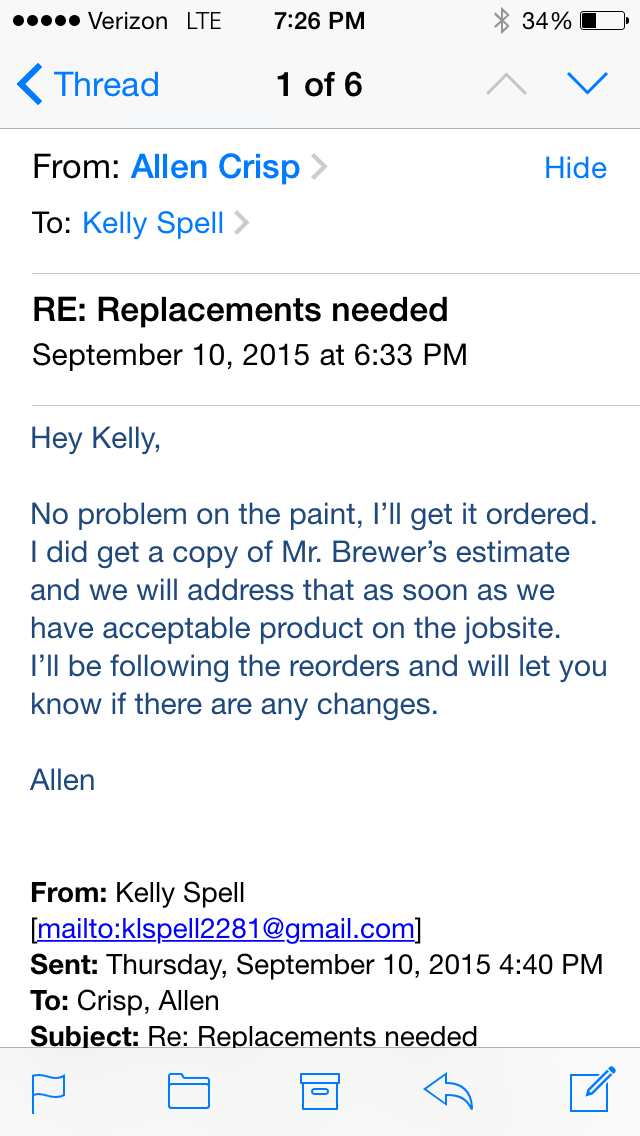Open sender Allen Crisp contact details

[216, 167]
